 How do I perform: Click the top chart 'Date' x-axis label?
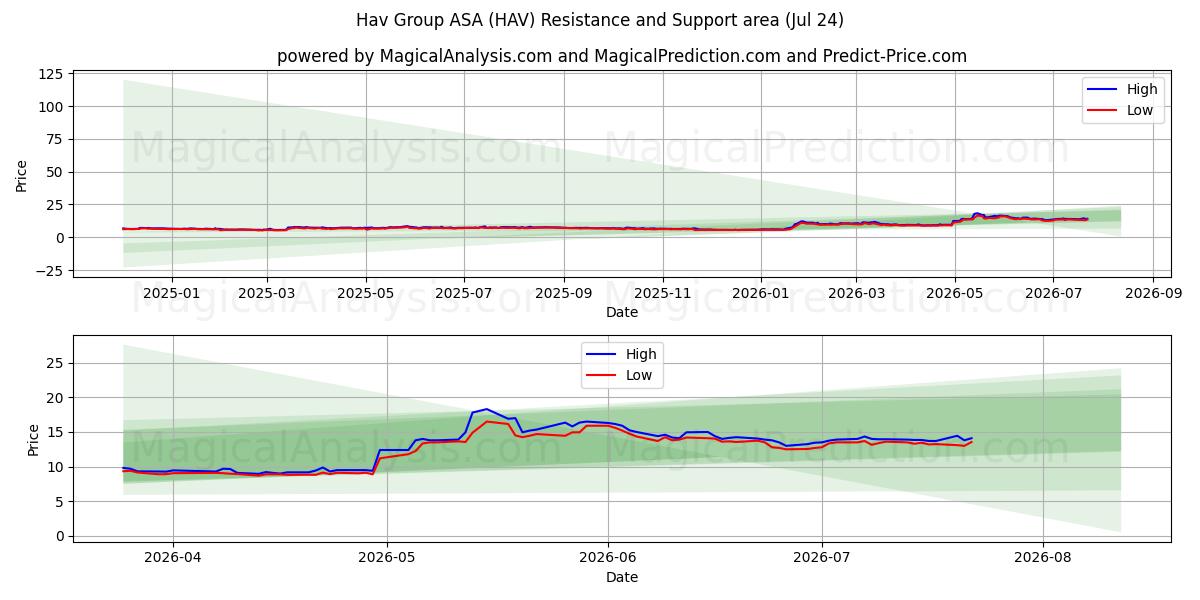pyautogui.click(x=622, y=312)
